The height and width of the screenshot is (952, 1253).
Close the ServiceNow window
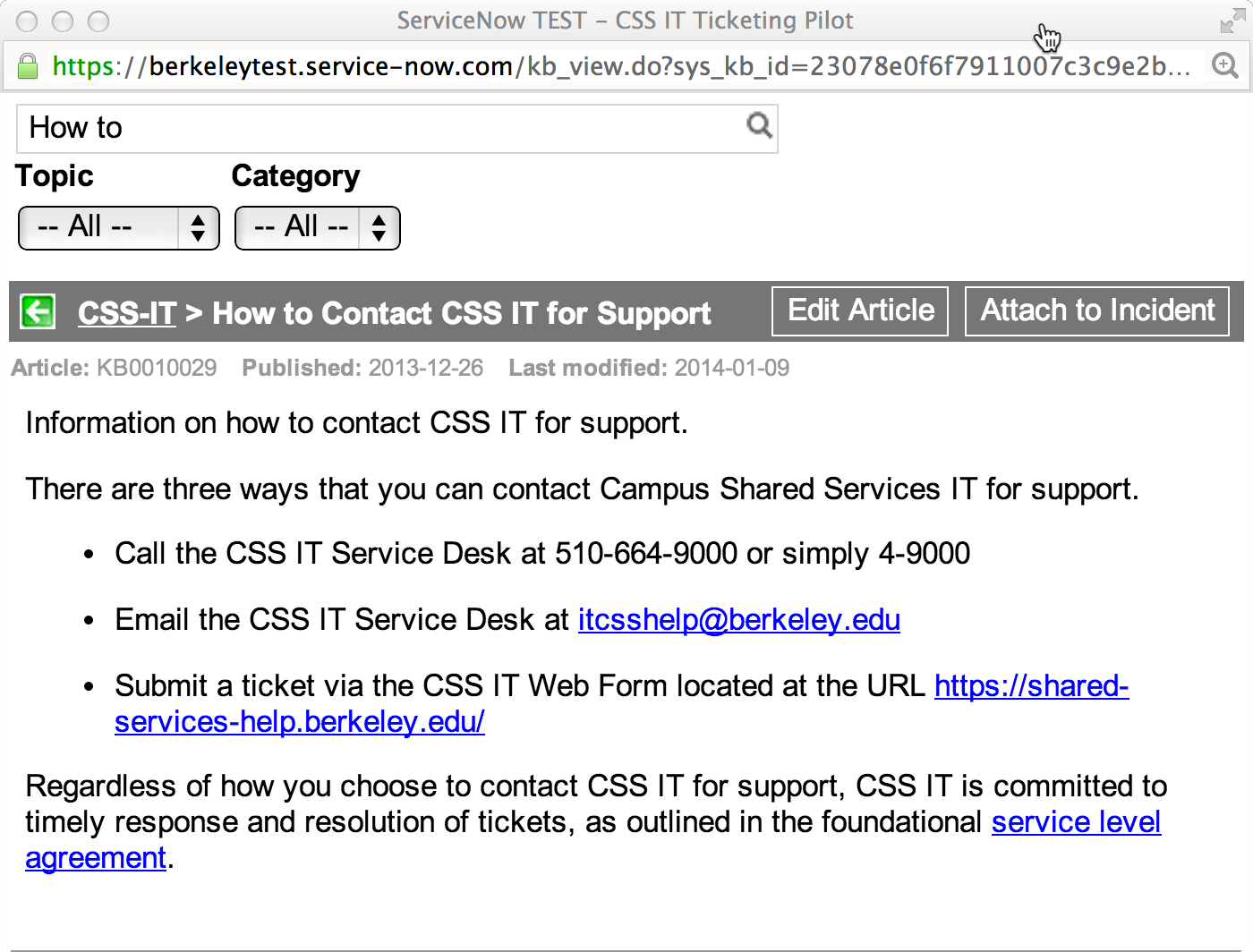[28, 21]
